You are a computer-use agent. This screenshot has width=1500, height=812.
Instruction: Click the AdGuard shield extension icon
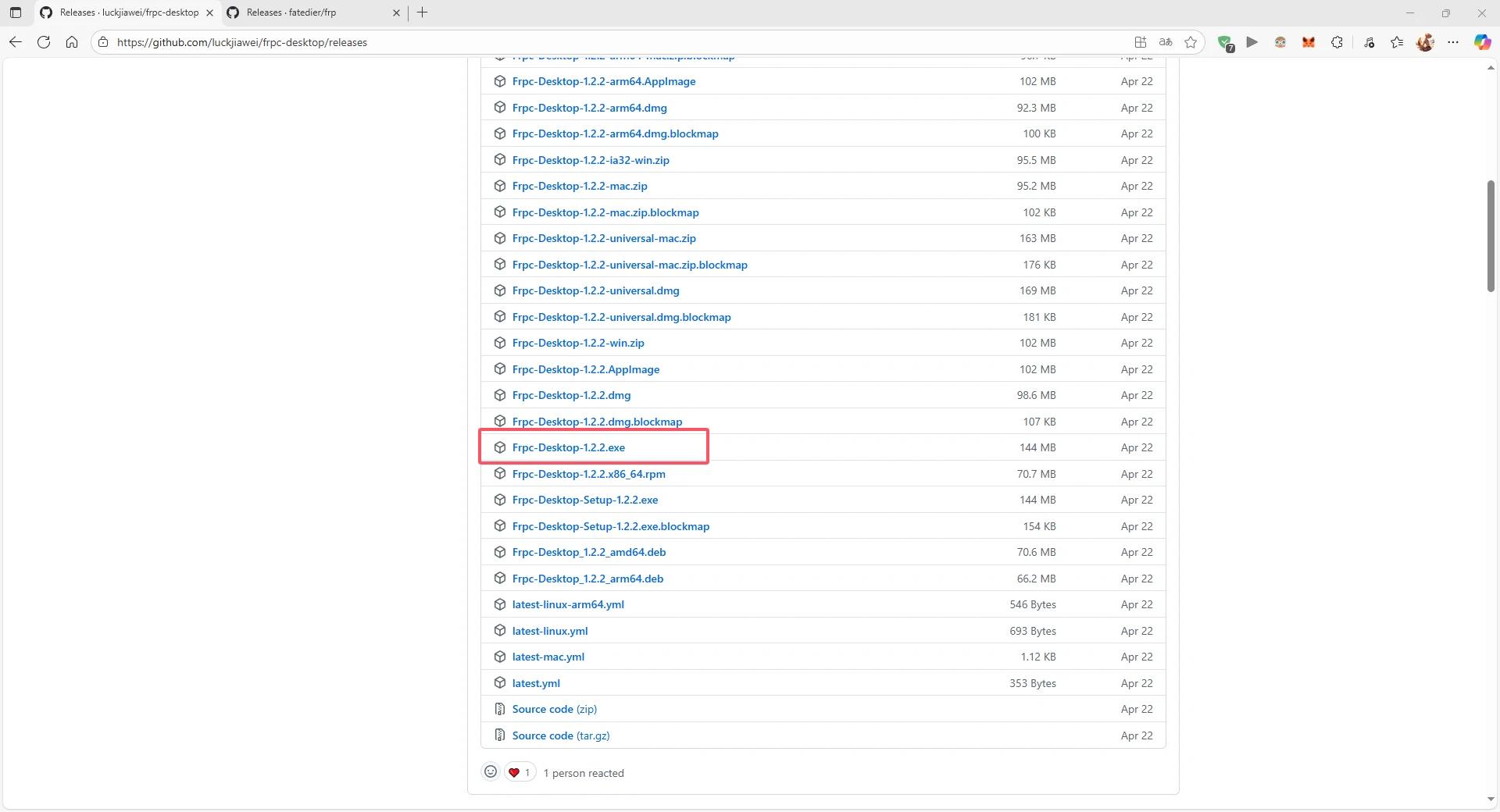[x=1224, y=43]
